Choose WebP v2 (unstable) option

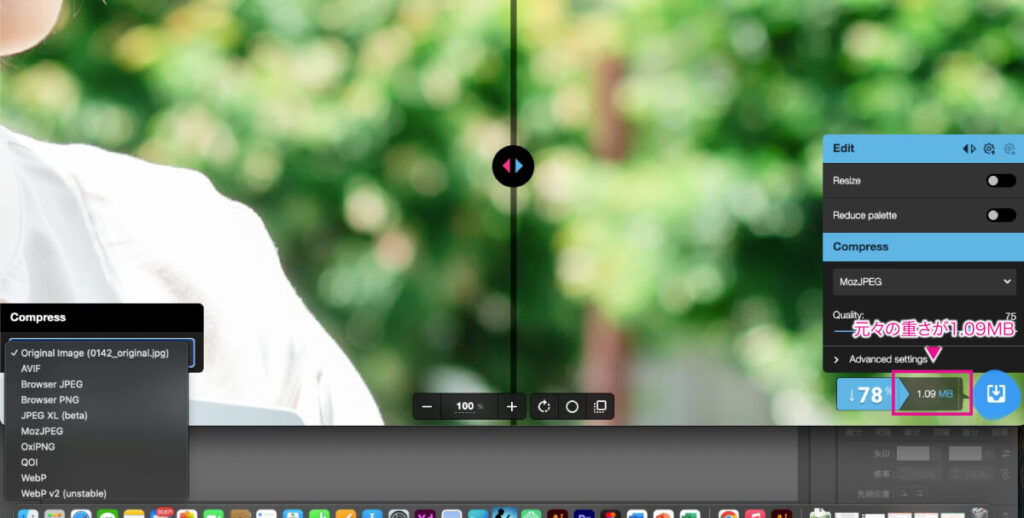tap(63, 494)
